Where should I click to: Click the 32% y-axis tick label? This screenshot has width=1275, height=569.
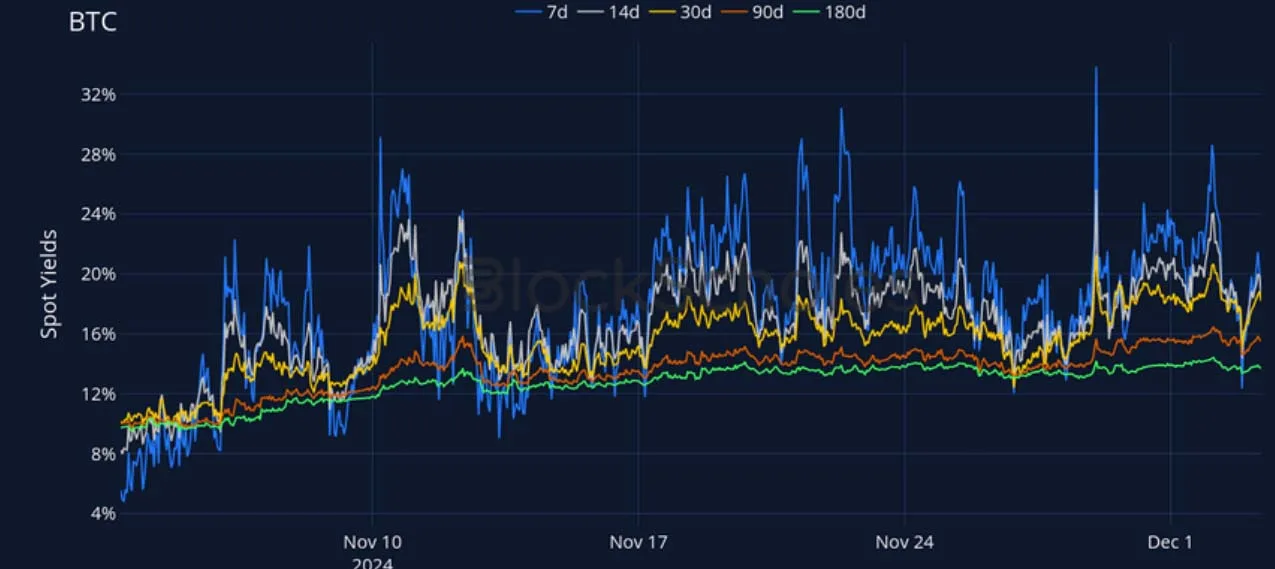pyautogui.click(x=99, y=94)
